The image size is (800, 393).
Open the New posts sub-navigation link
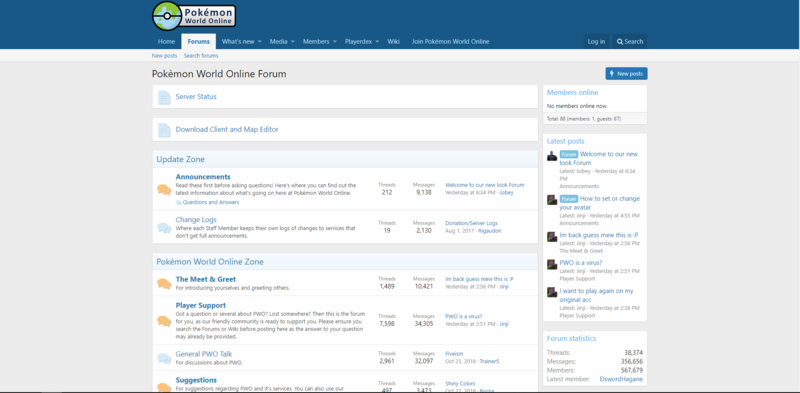pyautogui.click(x=164, y=56)
